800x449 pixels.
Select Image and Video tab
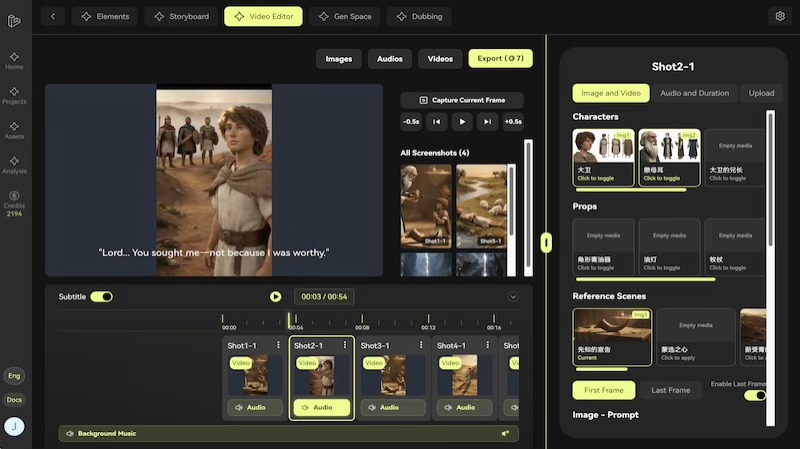611,93
